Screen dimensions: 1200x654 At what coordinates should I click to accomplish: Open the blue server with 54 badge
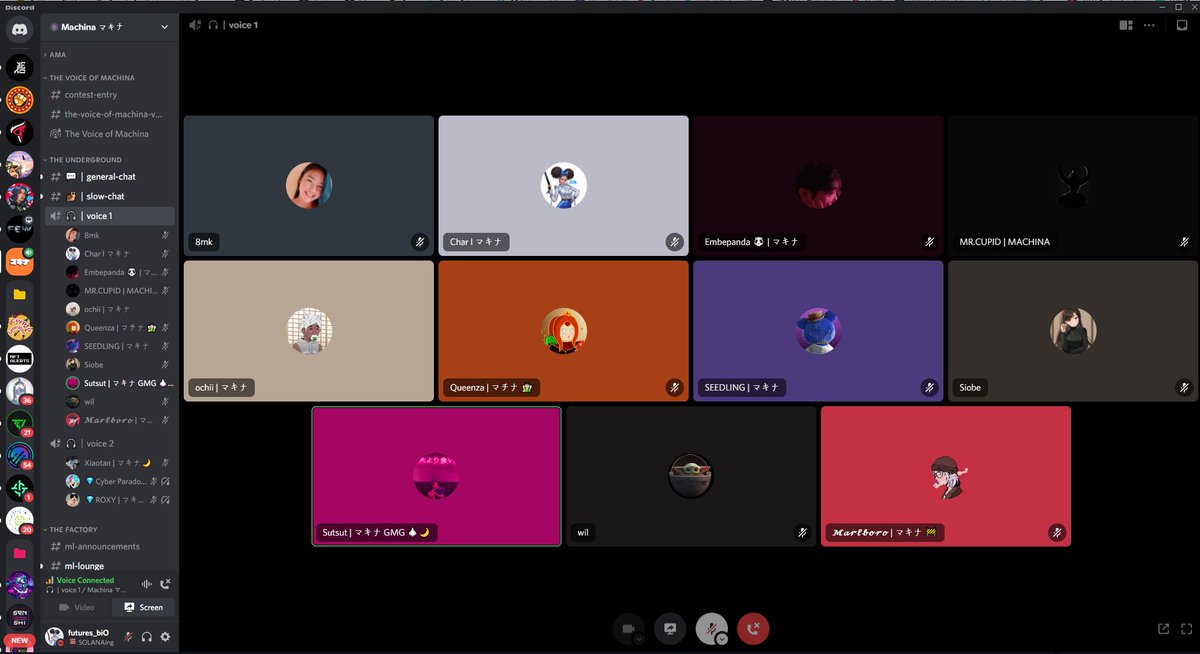pyautogui.click(x=19, y=456)
